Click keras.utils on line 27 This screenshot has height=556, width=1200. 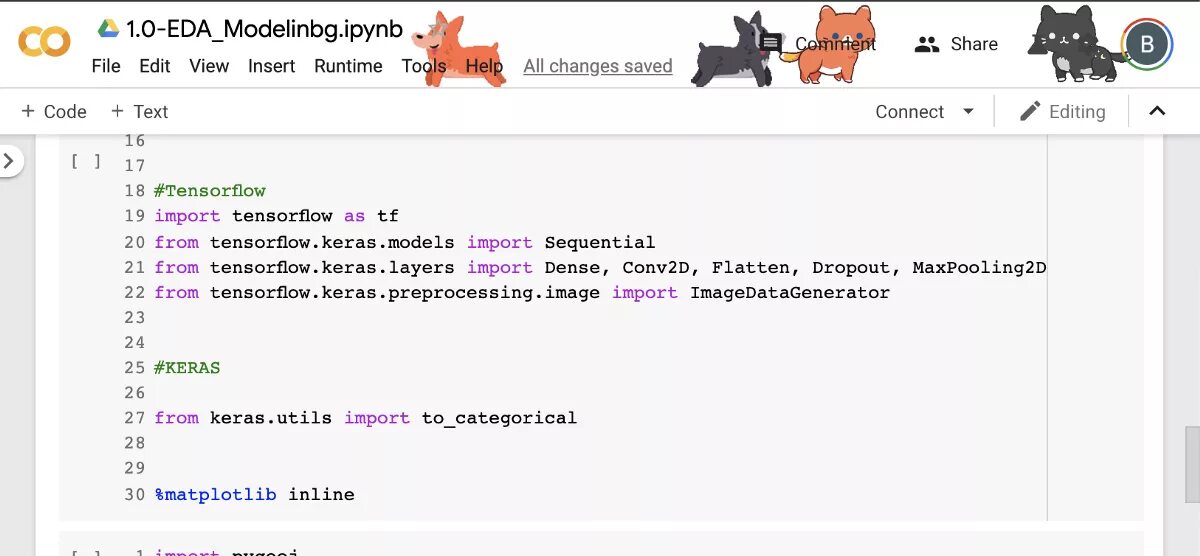(271, 418)
